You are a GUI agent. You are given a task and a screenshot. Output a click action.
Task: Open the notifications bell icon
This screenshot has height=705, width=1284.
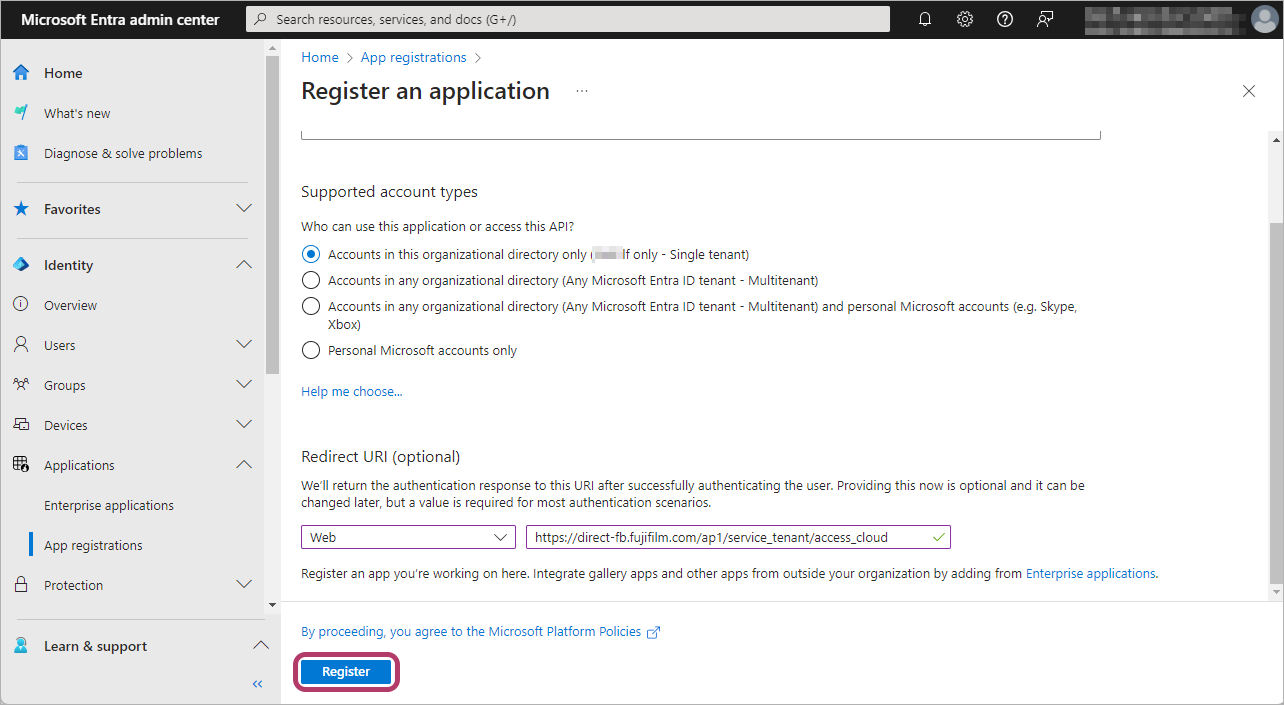[x=925, y=19]
